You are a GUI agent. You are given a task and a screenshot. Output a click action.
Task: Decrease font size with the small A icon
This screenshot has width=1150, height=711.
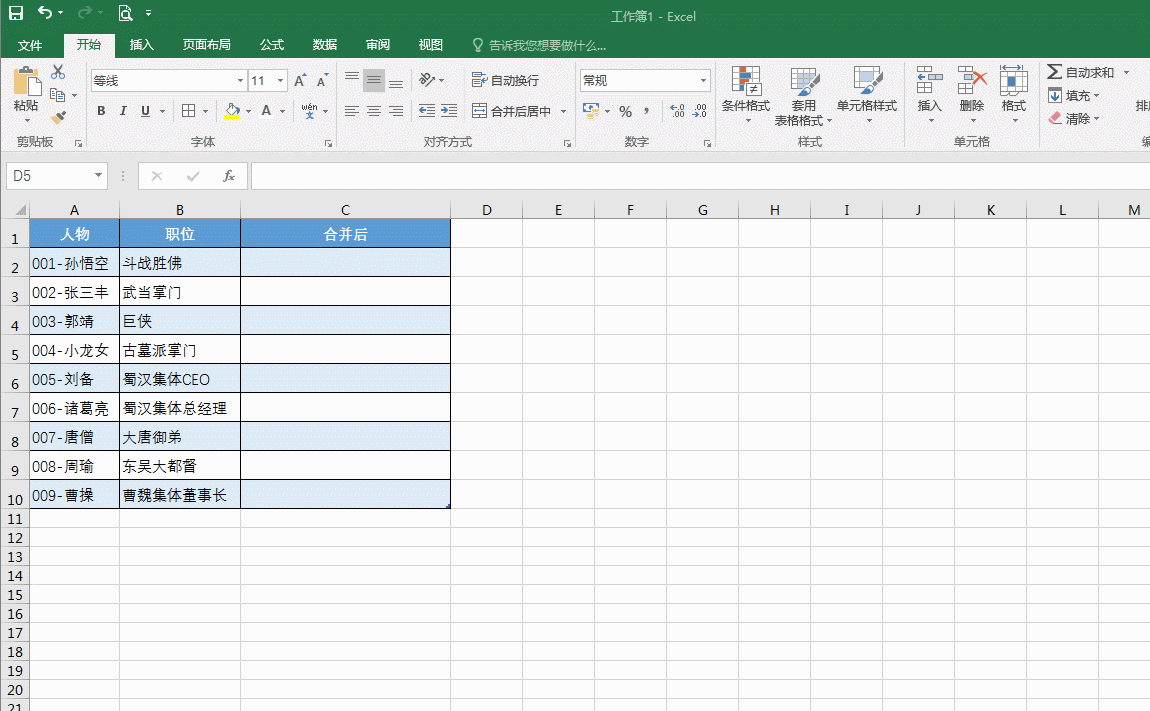coord(322,81)
